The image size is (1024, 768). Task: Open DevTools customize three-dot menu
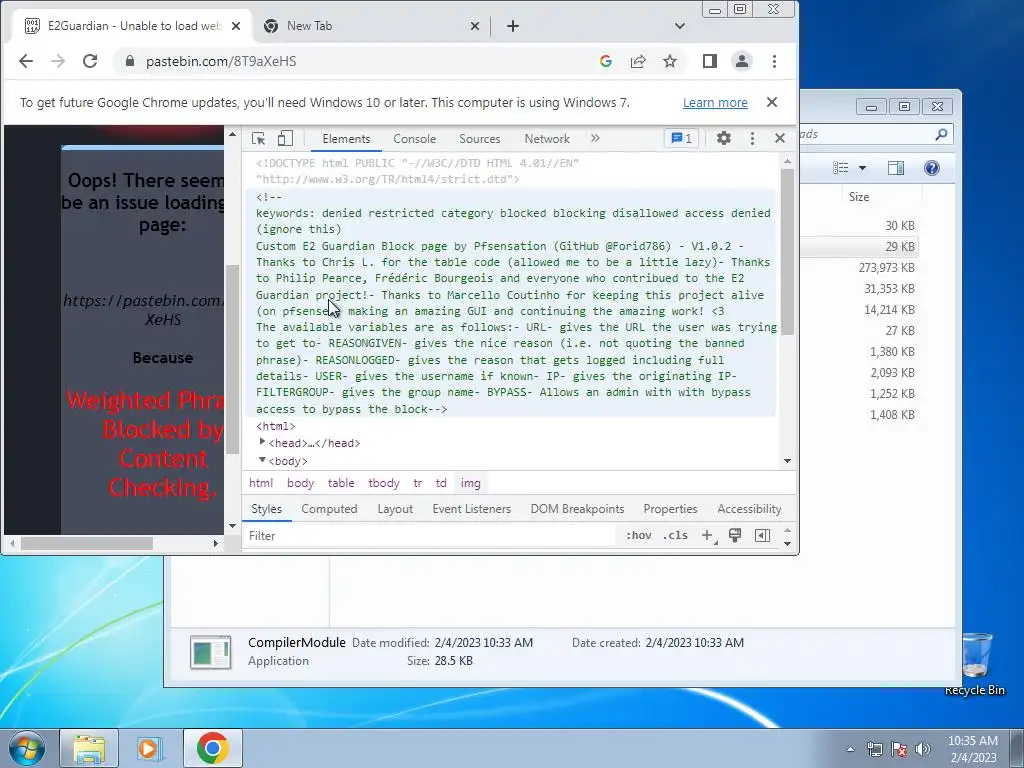coord(752,138)
